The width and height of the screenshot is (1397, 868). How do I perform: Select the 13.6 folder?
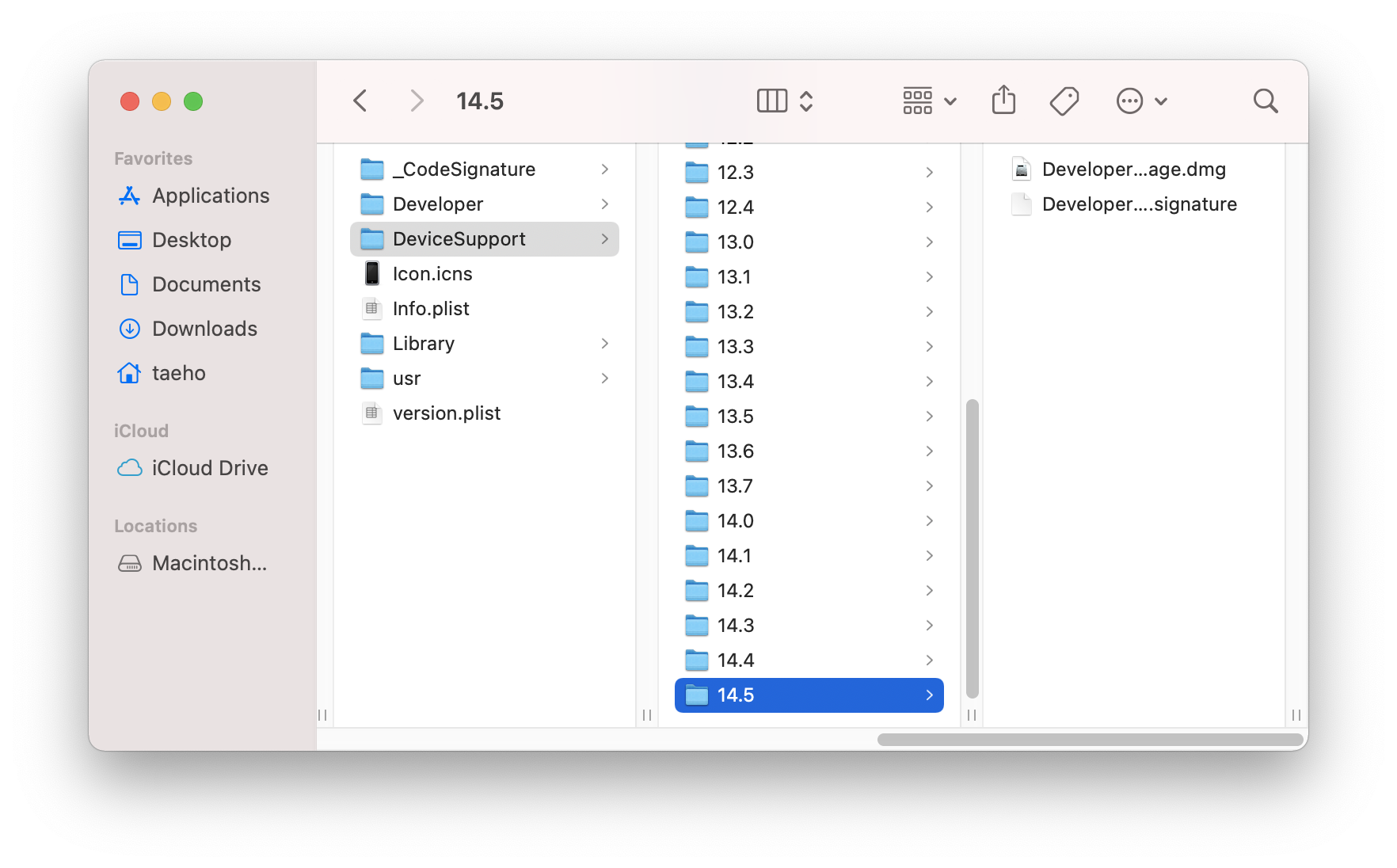pyautogui.click(x=809, y=451)
